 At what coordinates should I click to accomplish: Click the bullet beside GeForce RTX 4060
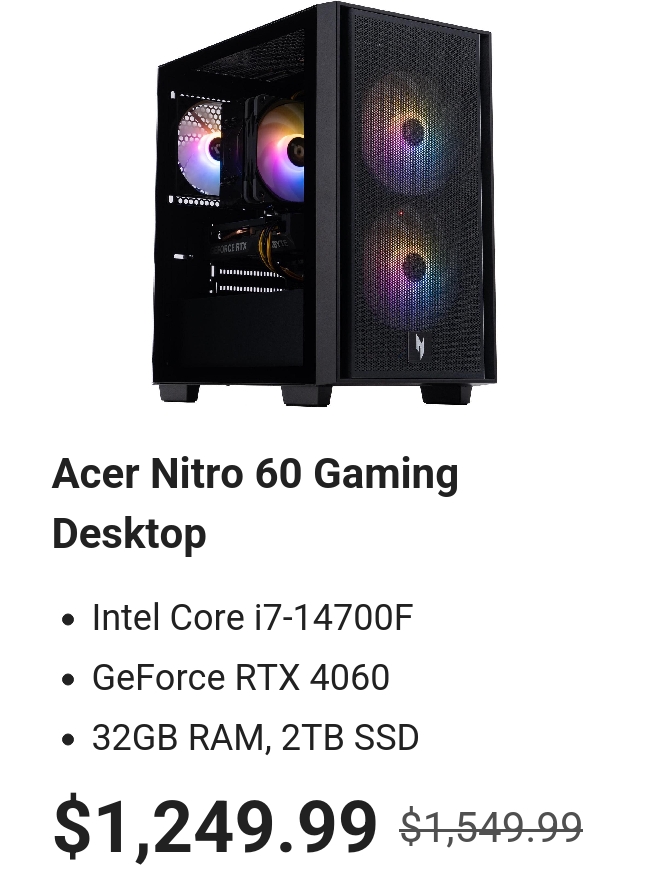coord(68,679)
